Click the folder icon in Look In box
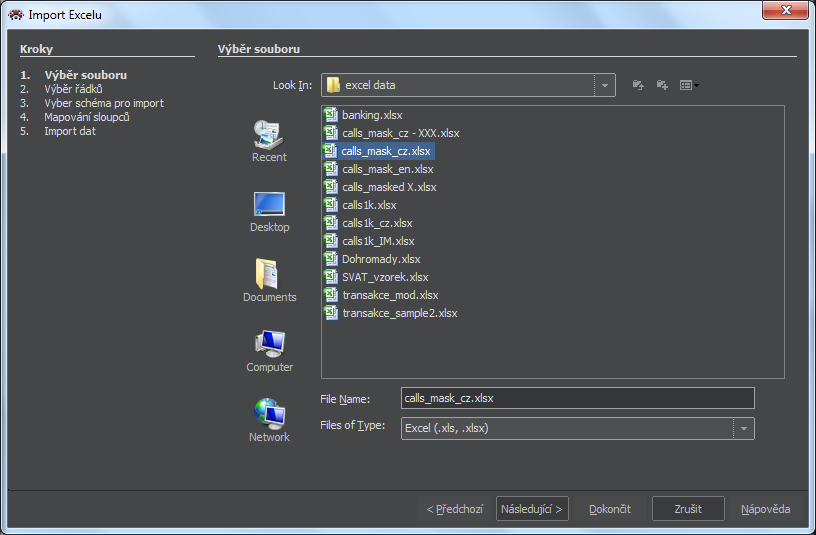The height and width of the screenshot is (535, 816). tap(333, 85)
